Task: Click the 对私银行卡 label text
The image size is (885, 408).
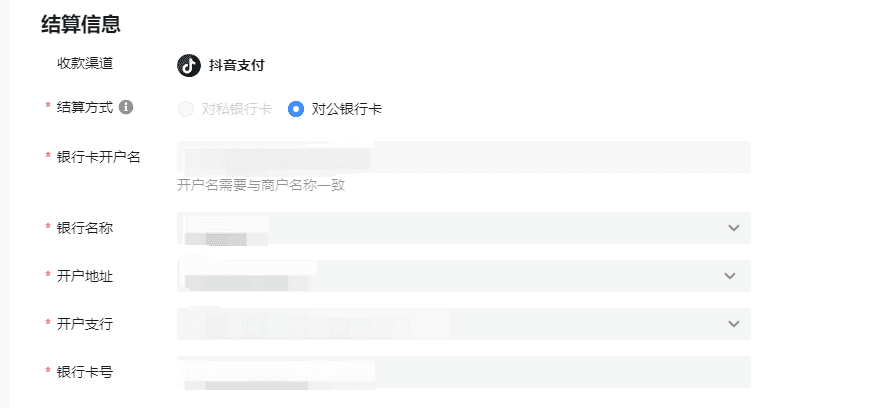Action: click(236, 109)
